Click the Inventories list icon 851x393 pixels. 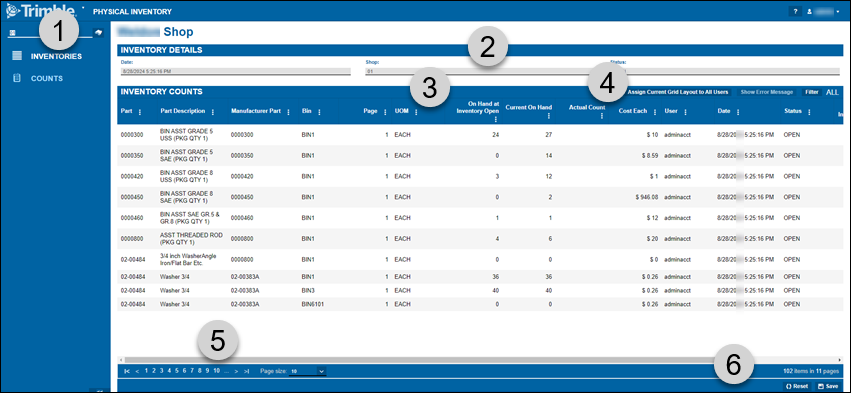click(17, 55)
